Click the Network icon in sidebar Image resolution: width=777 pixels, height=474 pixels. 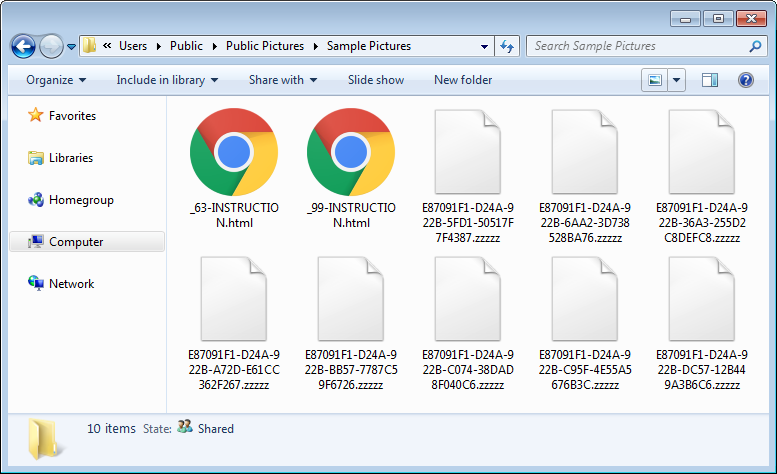[x=35, y=283]
